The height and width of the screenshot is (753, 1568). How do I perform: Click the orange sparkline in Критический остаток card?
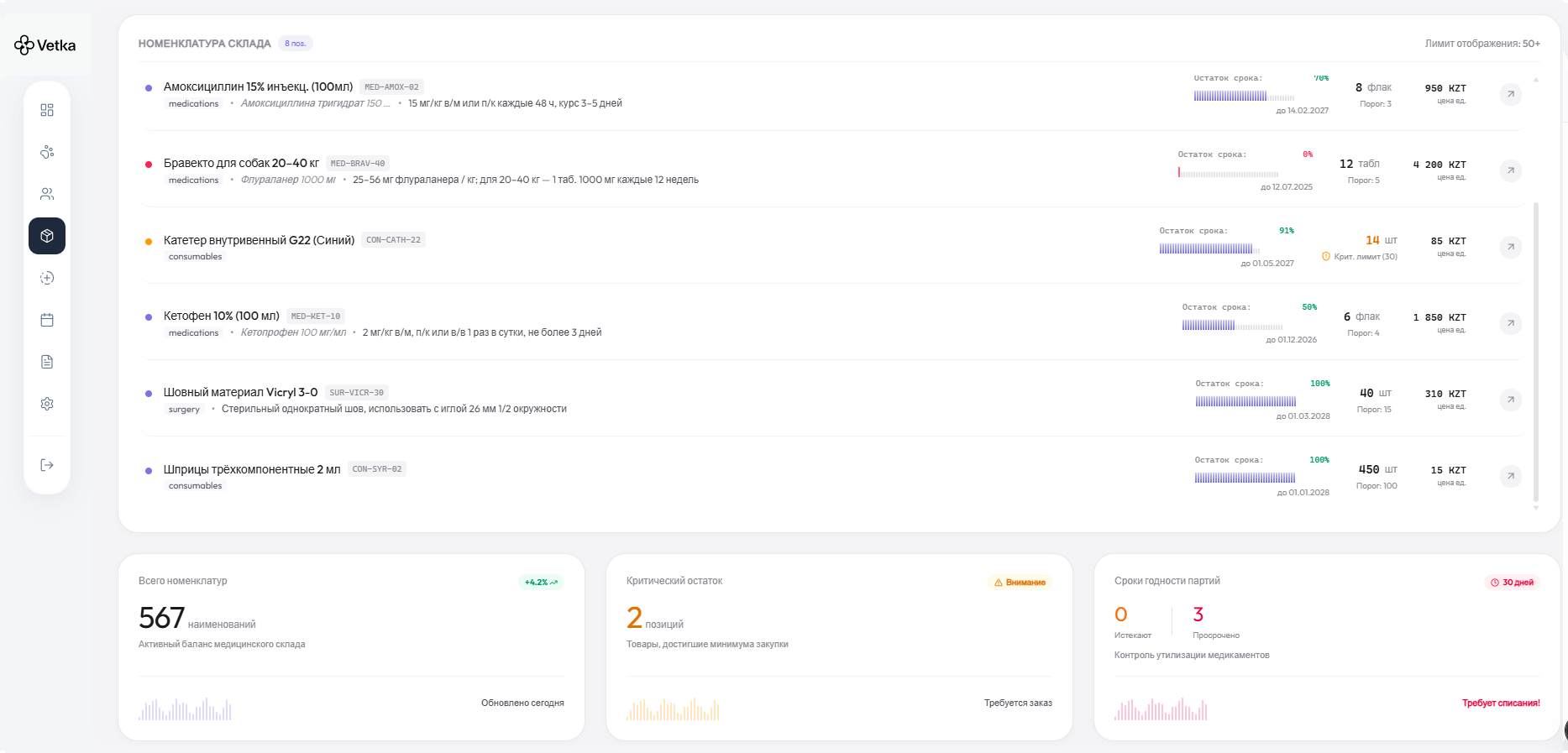pos(673,709)
